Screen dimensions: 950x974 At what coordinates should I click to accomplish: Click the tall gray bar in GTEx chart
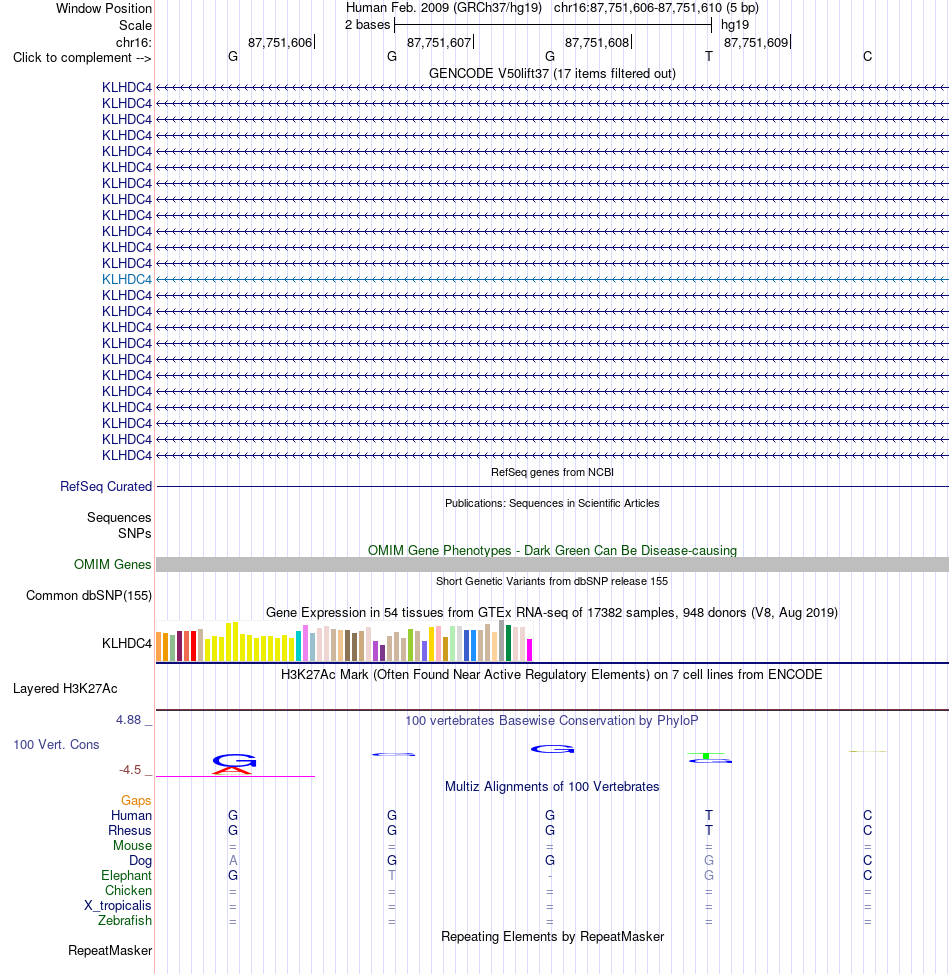click(501, 640)
